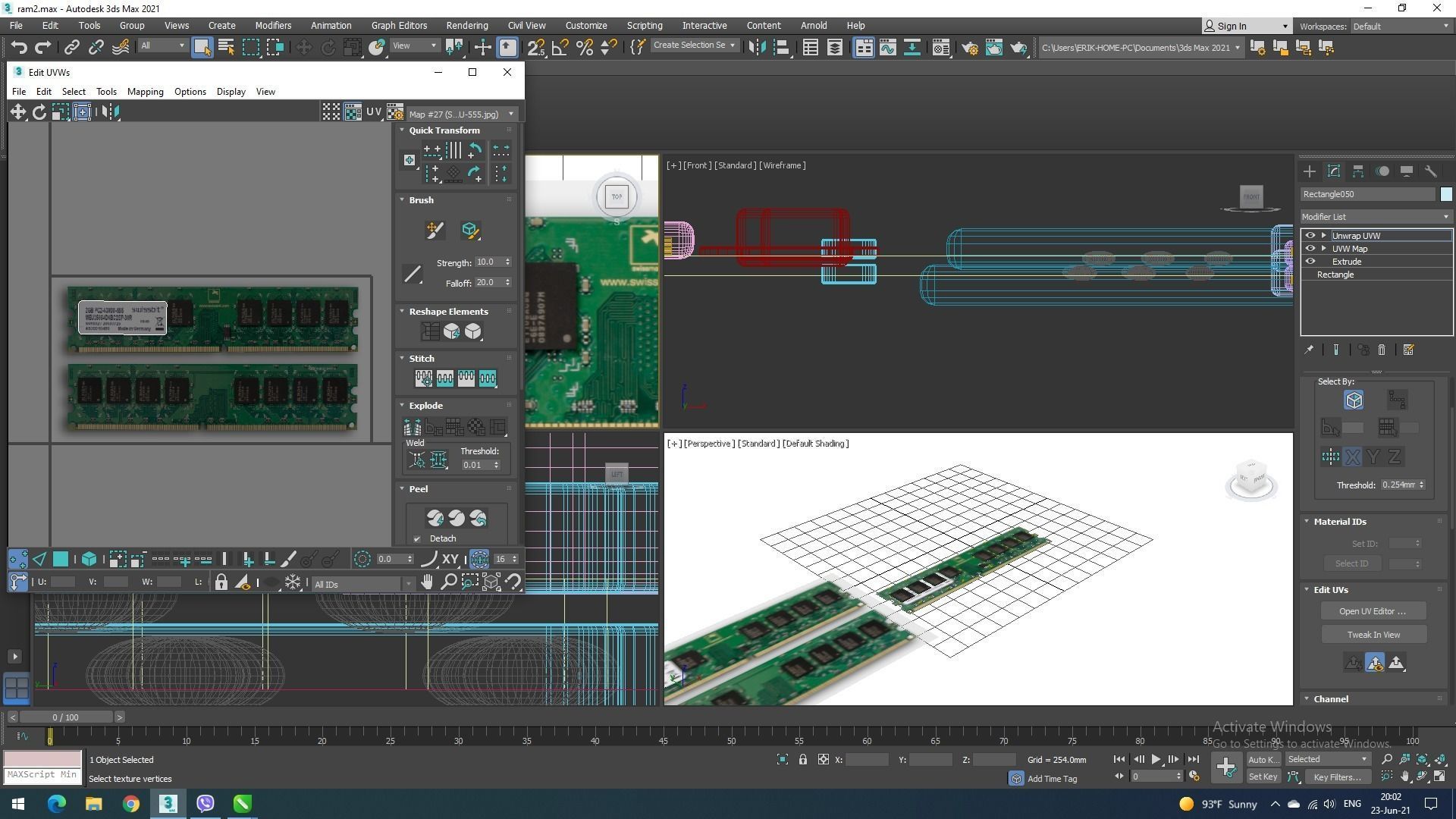Open the Utilities wrench panel tab

pos(1431,171)
